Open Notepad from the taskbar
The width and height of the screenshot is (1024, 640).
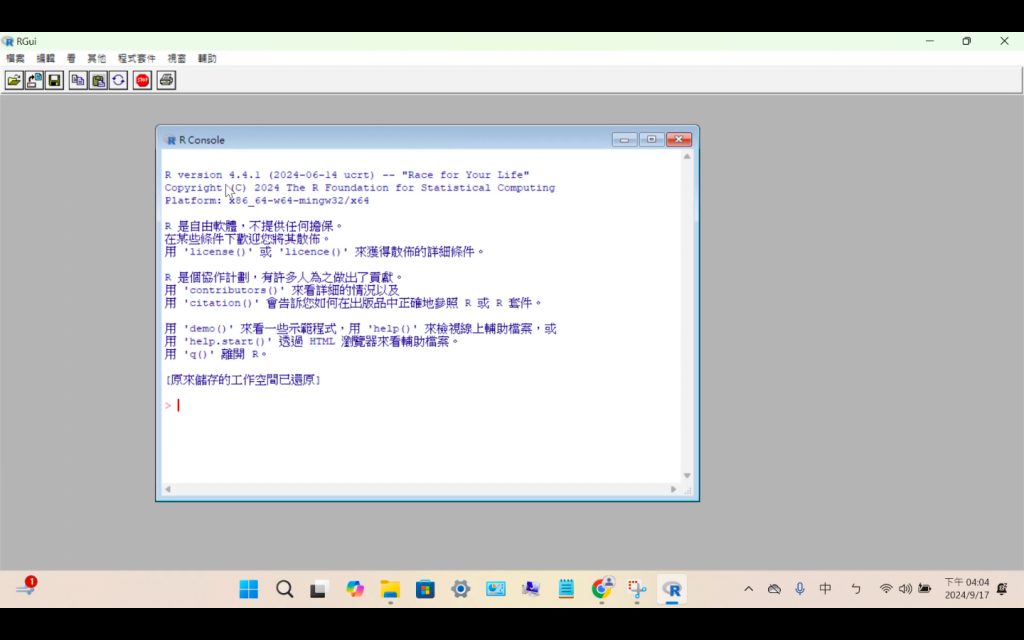[x=566, y=589]
